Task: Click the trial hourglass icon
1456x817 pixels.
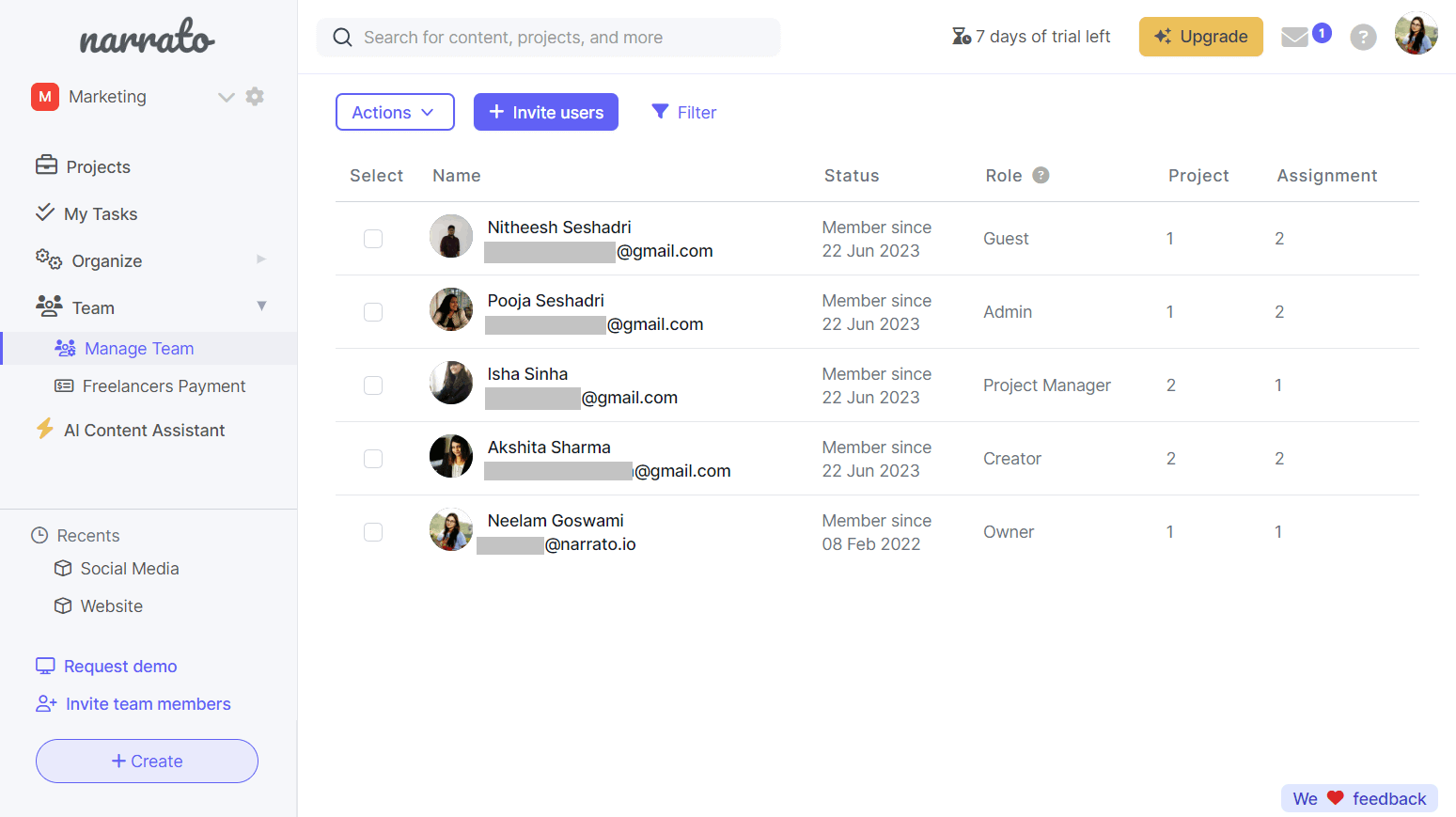Action: [961, 37]
